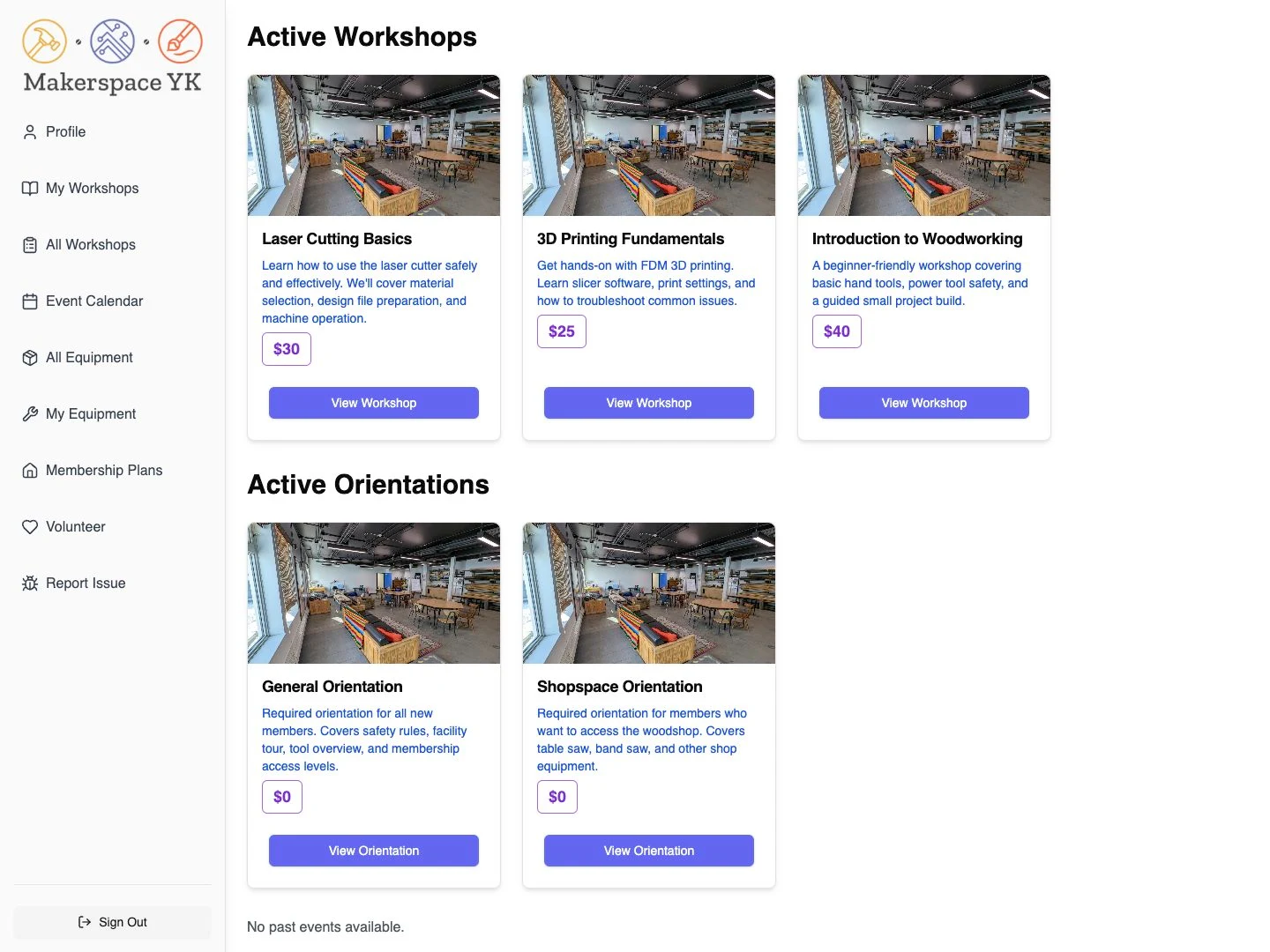The height and width of the screenshot is (952, 1270).
Task: Open Membership Plans page
Action: [x=113, y=471]
